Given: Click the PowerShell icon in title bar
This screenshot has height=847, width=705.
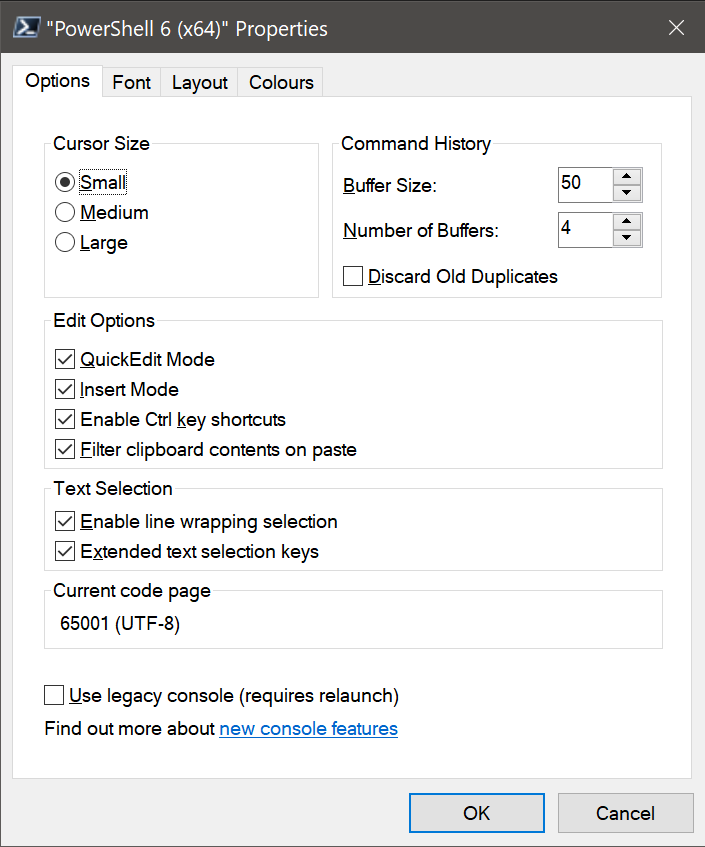Looking at the screenshot, I should [x=26, y=27].
